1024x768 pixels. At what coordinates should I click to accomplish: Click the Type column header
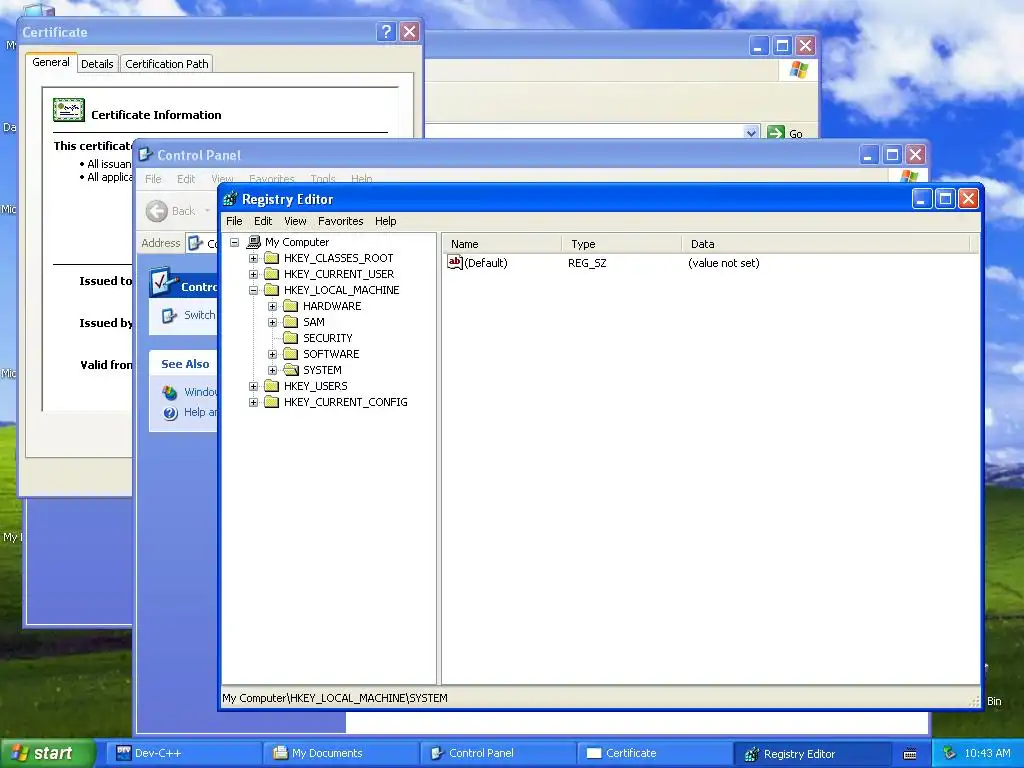click(x=621, y=244)
